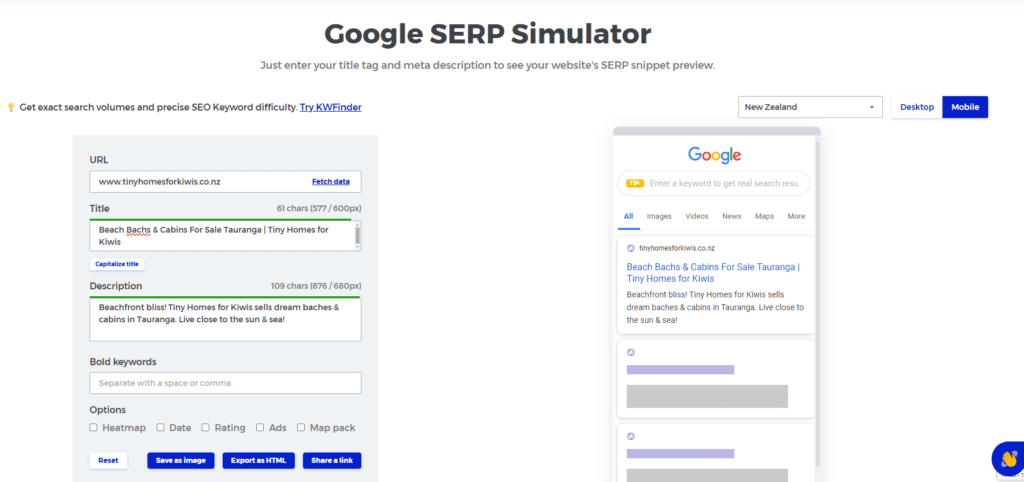Click into the Description text area

pyautogui.click(x=225, y=319)
